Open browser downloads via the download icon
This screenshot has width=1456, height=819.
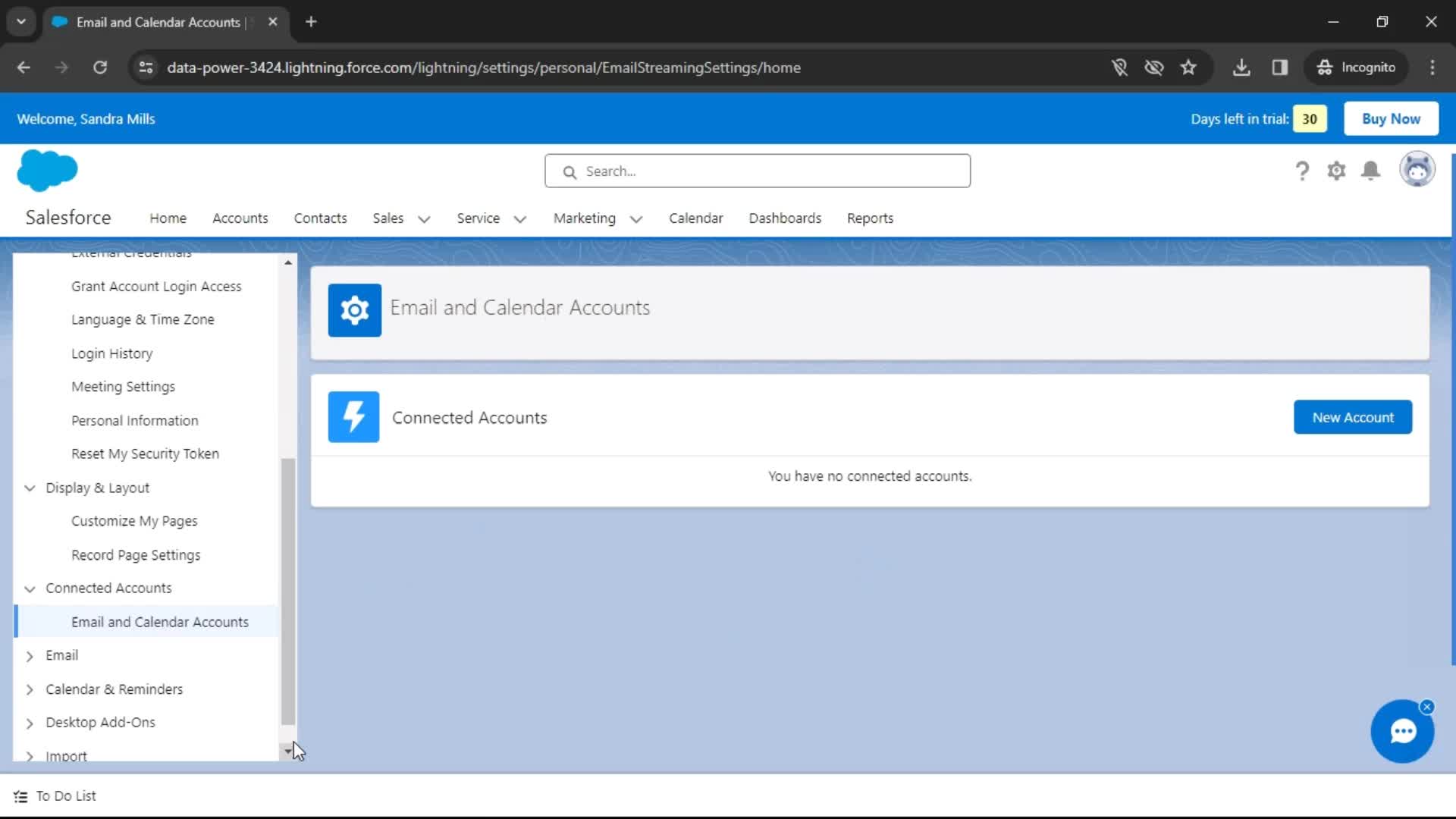click(1241, 67)
